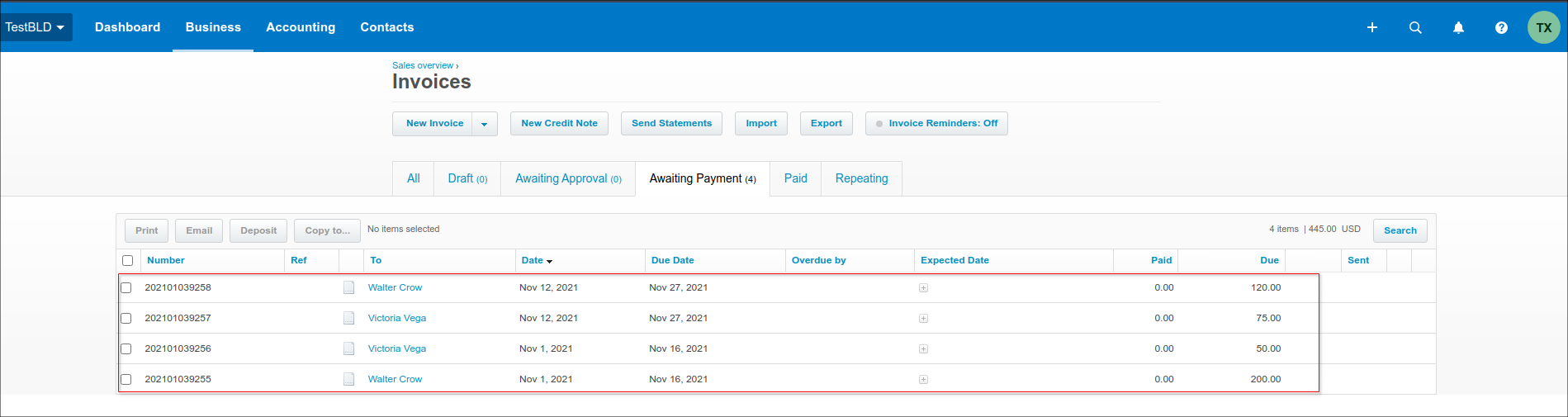Viewport: 1568px width, 417px height.
Task: Open document icon for invoice 202101039257
Action: 348,318
